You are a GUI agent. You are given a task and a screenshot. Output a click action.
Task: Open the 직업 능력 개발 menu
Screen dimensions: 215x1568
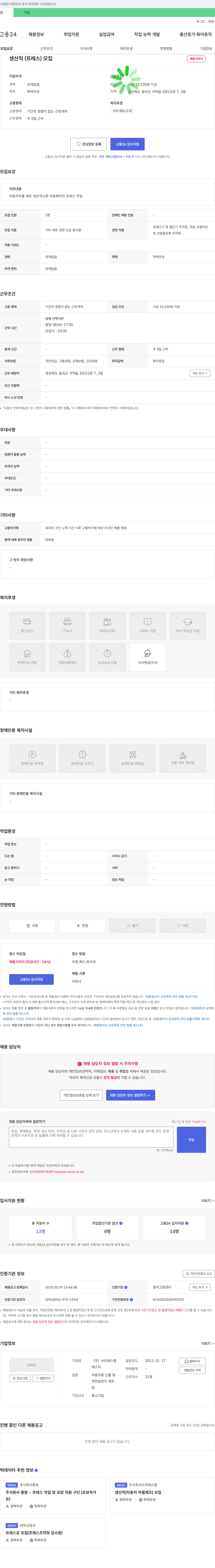pyautogui.click(x=147, y=35)
